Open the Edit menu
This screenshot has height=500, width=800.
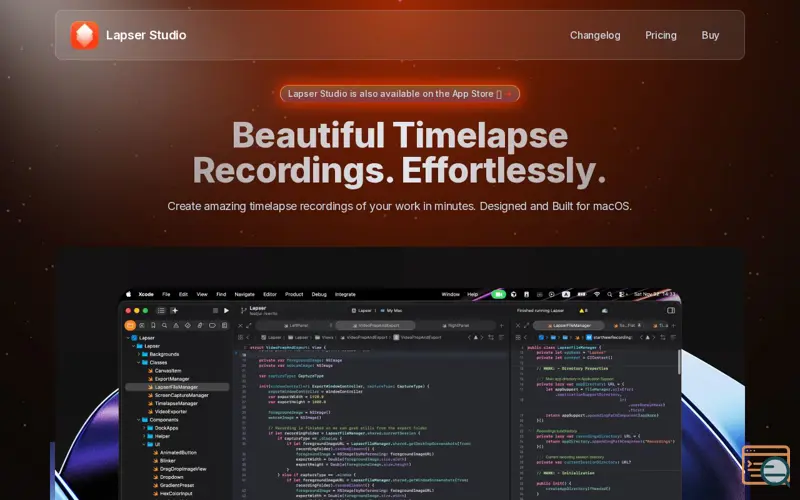[183, 294]
